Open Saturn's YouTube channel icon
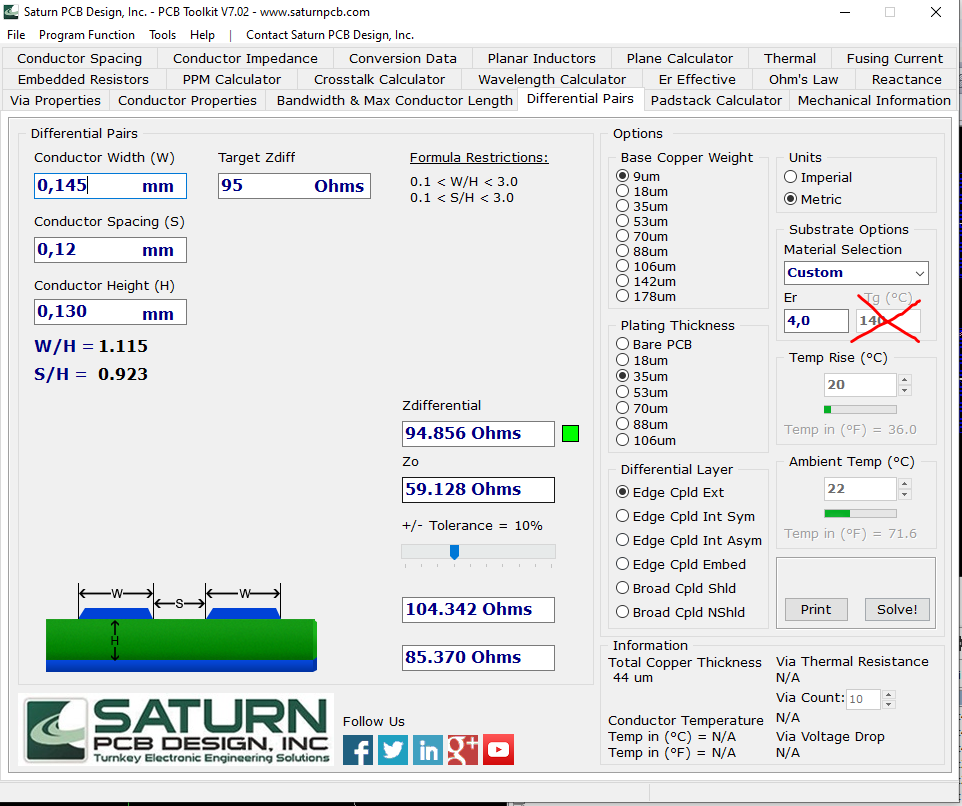962x806 pixels. point(498,750)
